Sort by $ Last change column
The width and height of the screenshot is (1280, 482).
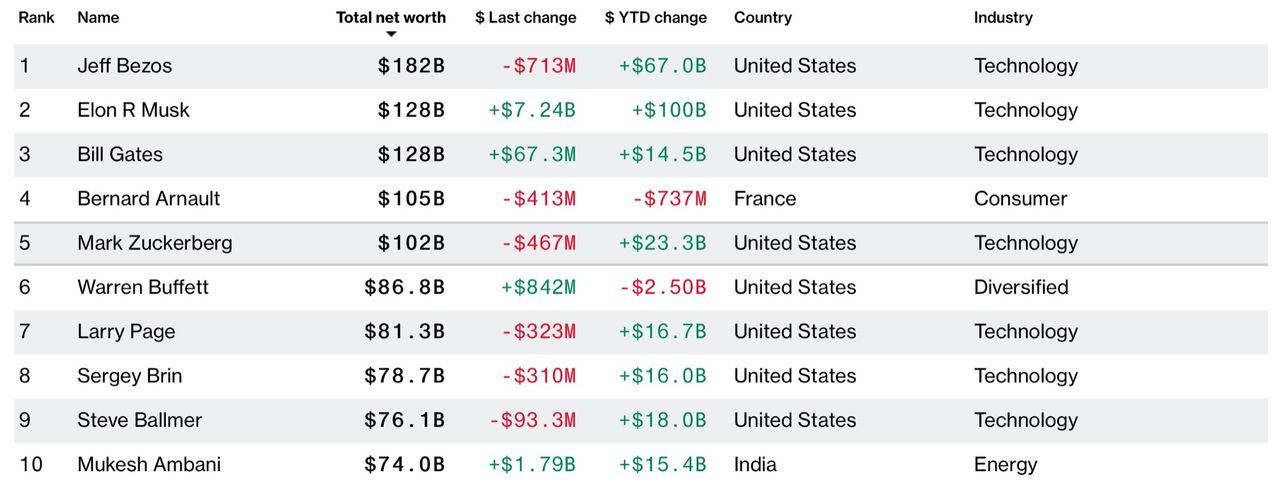525,17
